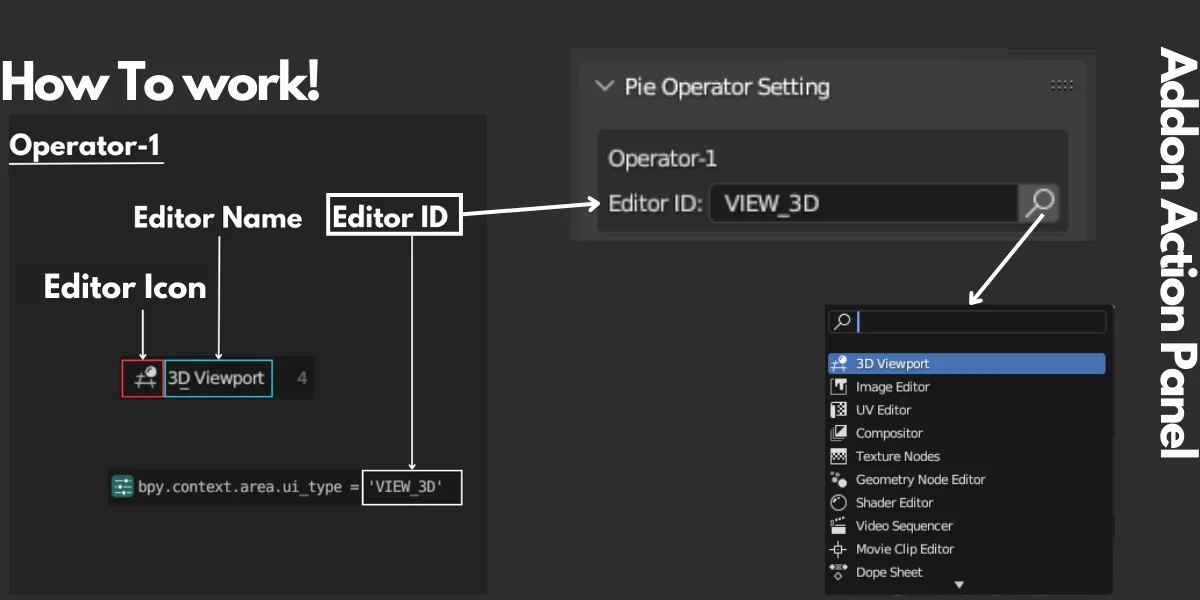Click the editor icon outlined in red
This screenshot has height=600, width=1200.
click(x=145, y=378)
